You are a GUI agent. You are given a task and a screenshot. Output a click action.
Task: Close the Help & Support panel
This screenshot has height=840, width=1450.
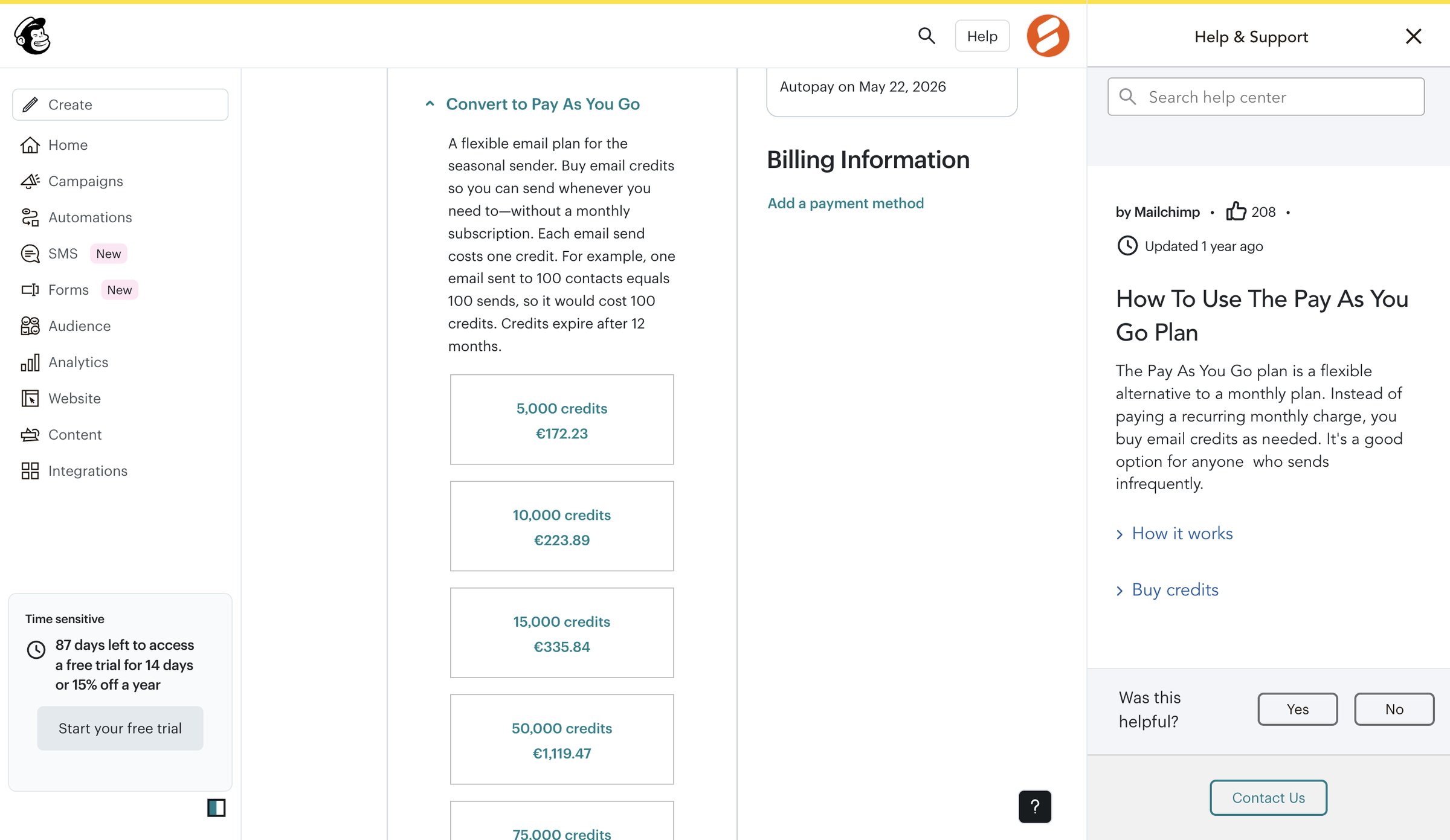tap(1413, 36)
